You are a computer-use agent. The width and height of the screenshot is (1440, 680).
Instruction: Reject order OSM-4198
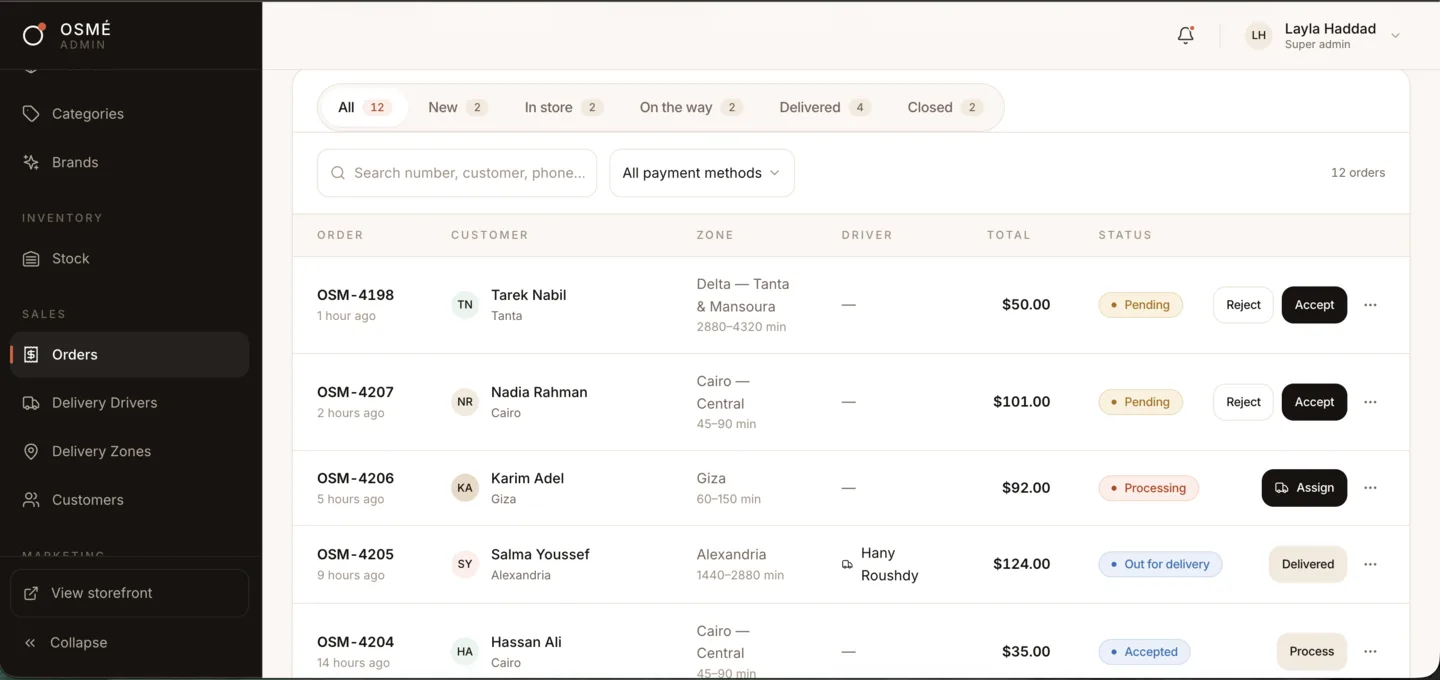1243,305
